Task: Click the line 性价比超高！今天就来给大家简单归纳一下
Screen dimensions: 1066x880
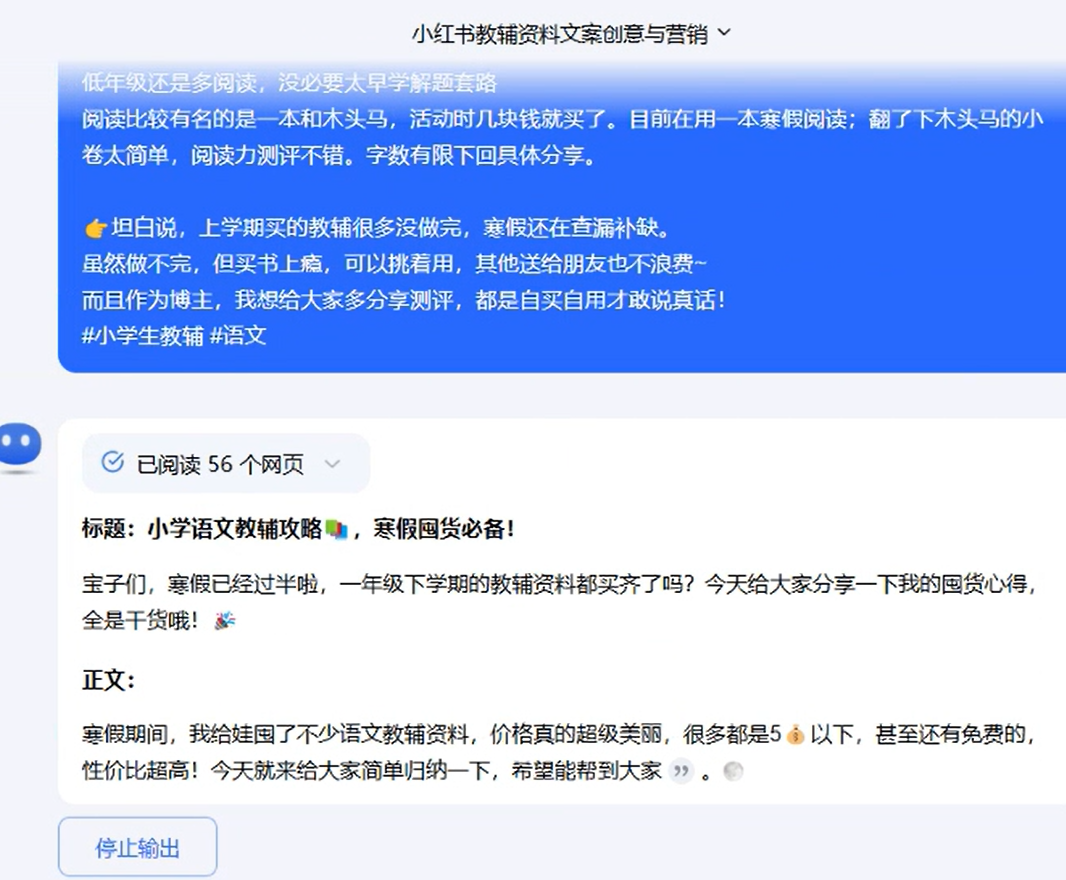Action: click(x=372, y=771)
